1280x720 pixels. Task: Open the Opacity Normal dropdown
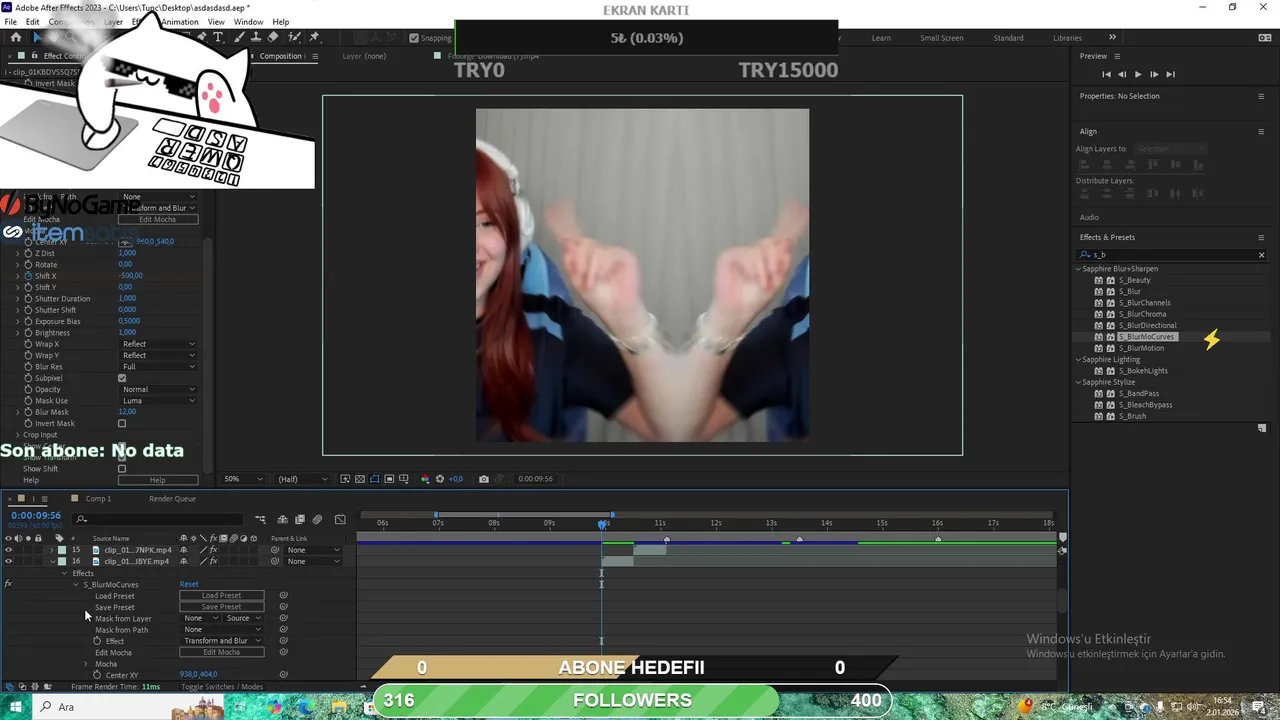tap(158, 389)
